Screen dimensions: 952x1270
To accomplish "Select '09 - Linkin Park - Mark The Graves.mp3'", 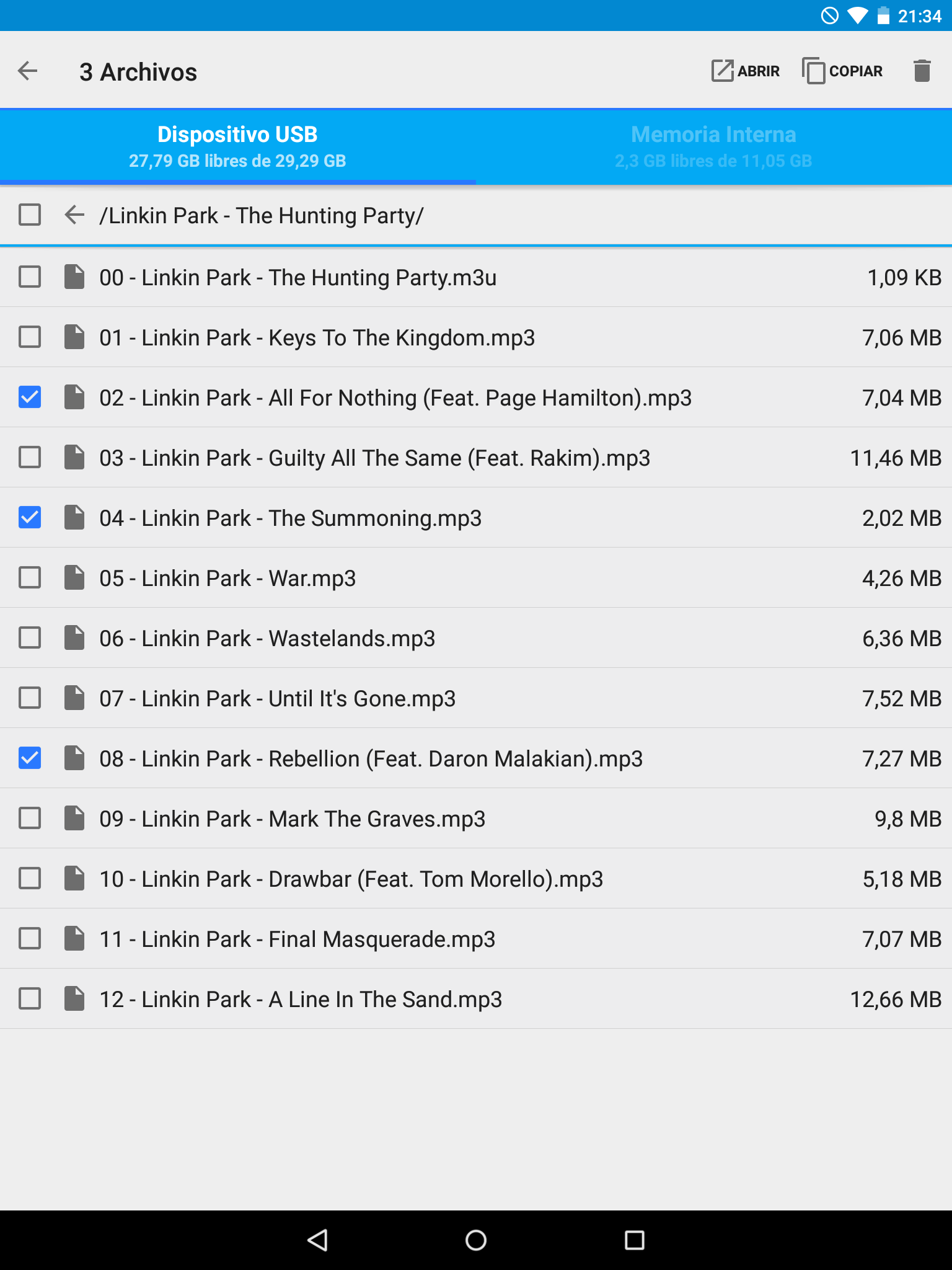I will point(293,819).
